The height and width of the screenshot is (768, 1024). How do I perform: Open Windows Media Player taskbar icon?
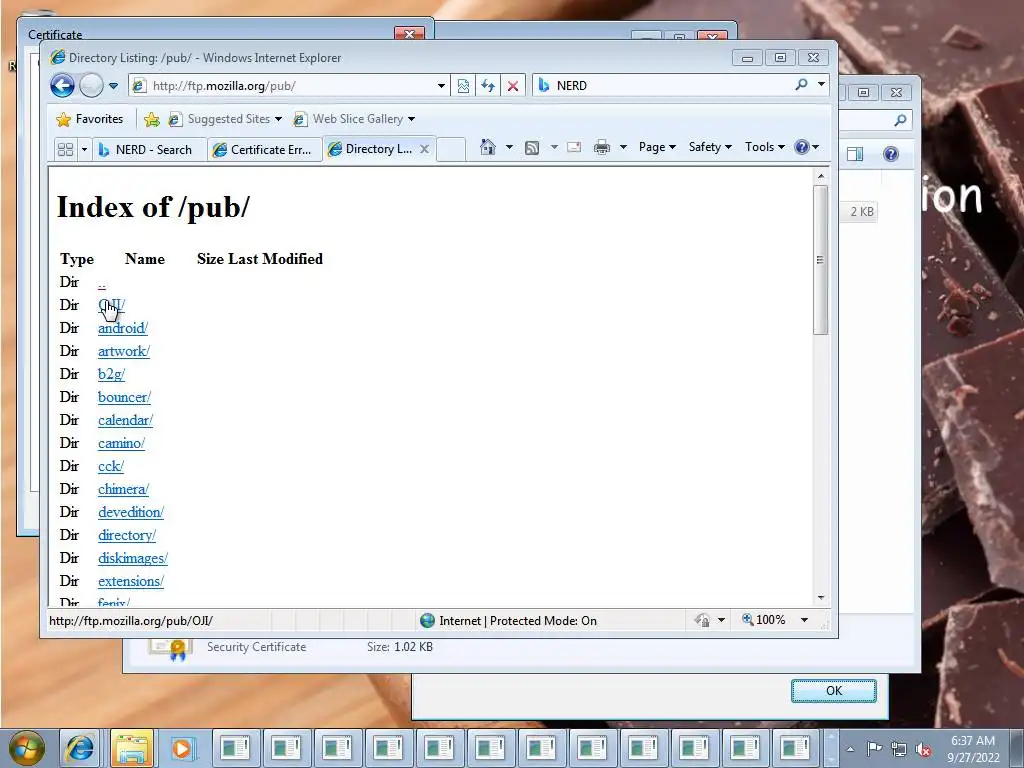click(182, 748)
